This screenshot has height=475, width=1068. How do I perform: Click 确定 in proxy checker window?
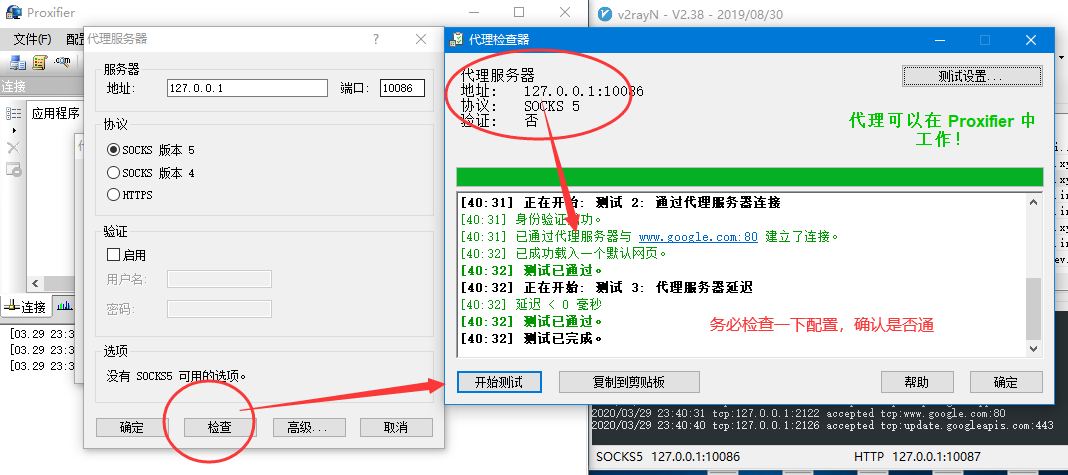pyautogui.click(x=1006, y=382)
